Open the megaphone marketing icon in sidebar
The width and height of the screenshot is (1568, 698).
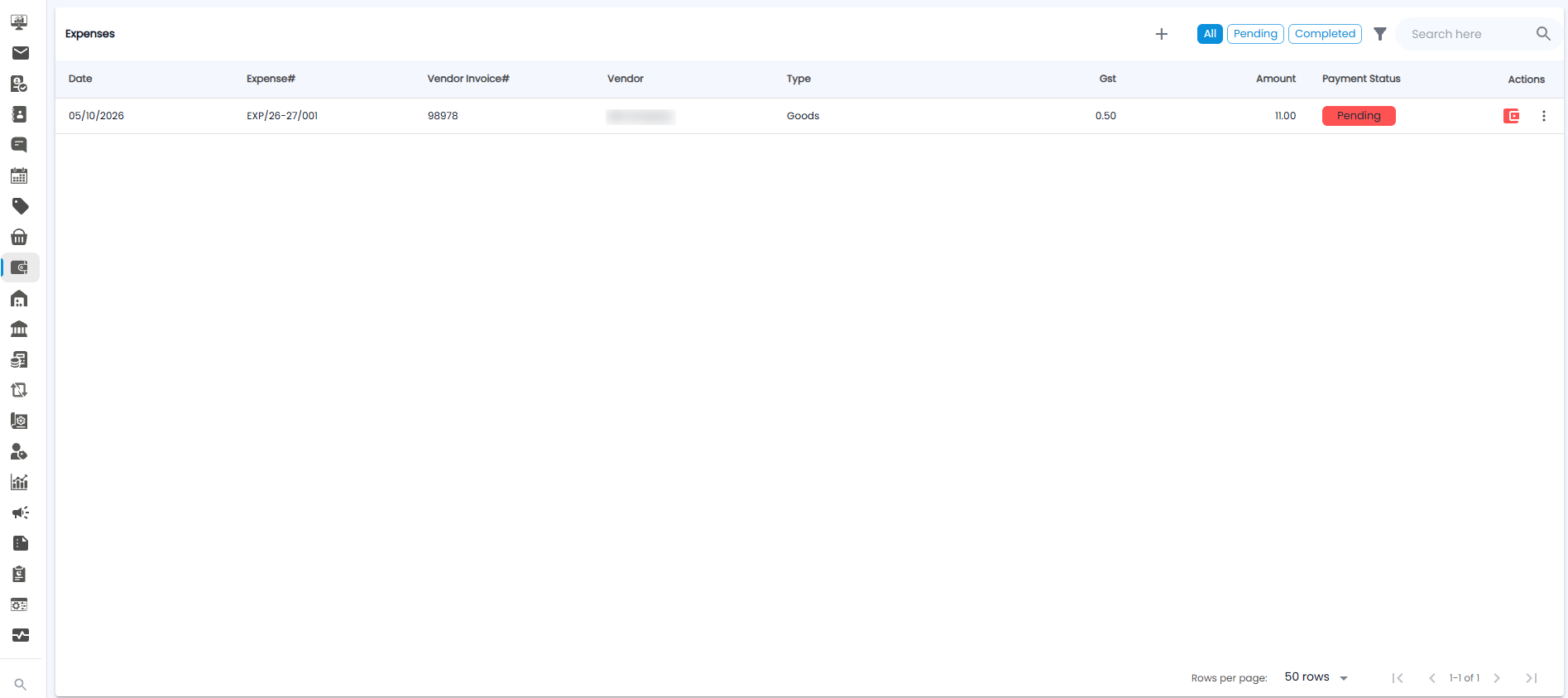20,513
